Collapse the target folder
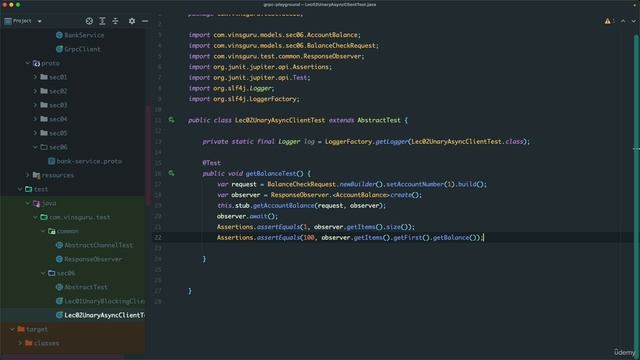This screenshot has height=360, width=640. [12, 329]
